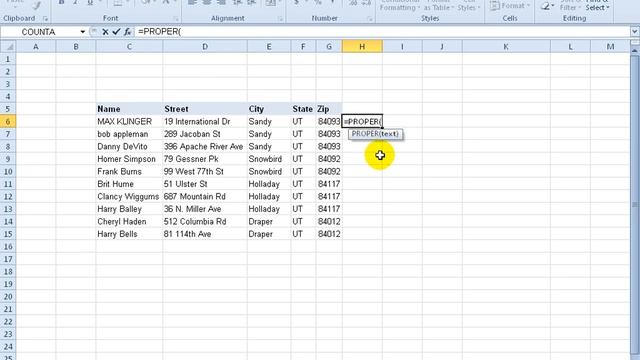The height and width of the screenshot is (360, 640).
Task: Open the Number group dialog launcher
Action: point(369,19)
